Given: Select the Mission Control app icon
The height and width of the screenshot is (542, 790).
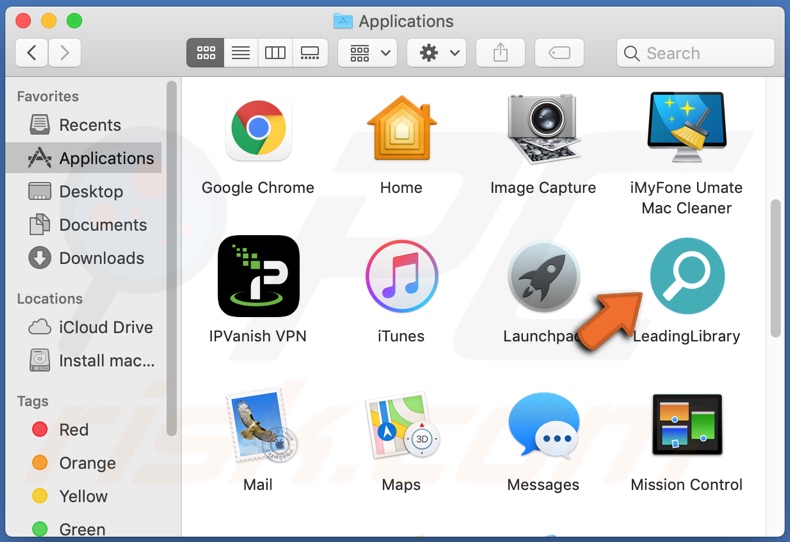Looking at the screenshot, I should (687, 425).
